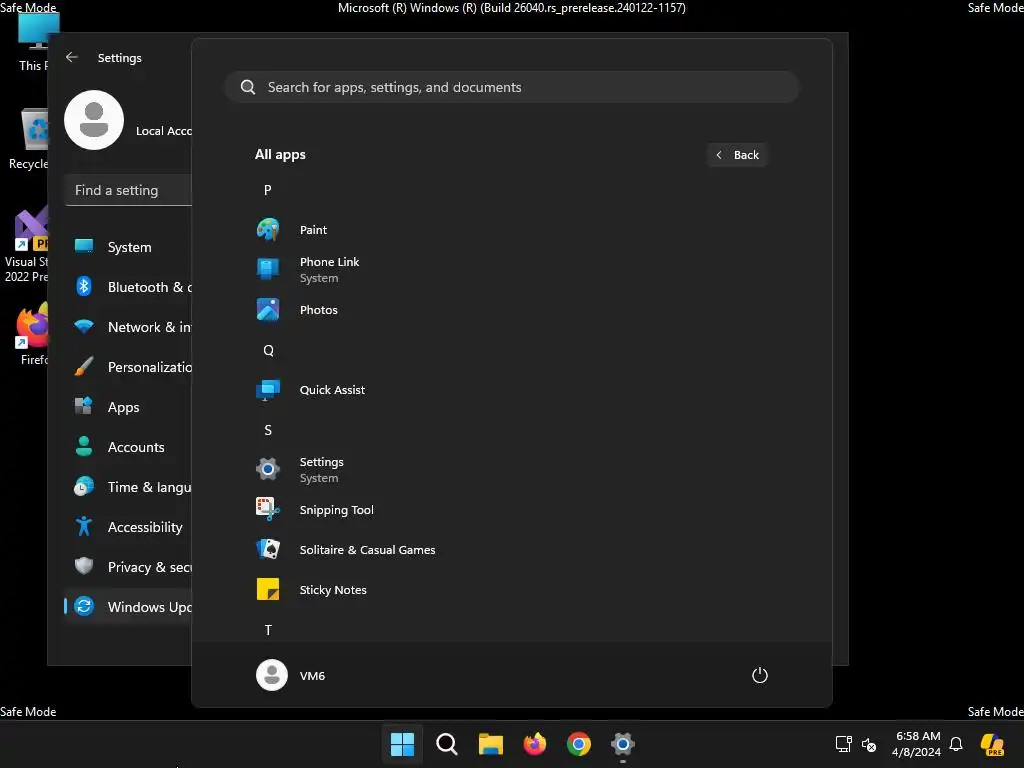Open Bluetooth & devices in Settings
Screen dimensions: 1024x768
coord(128,287)
